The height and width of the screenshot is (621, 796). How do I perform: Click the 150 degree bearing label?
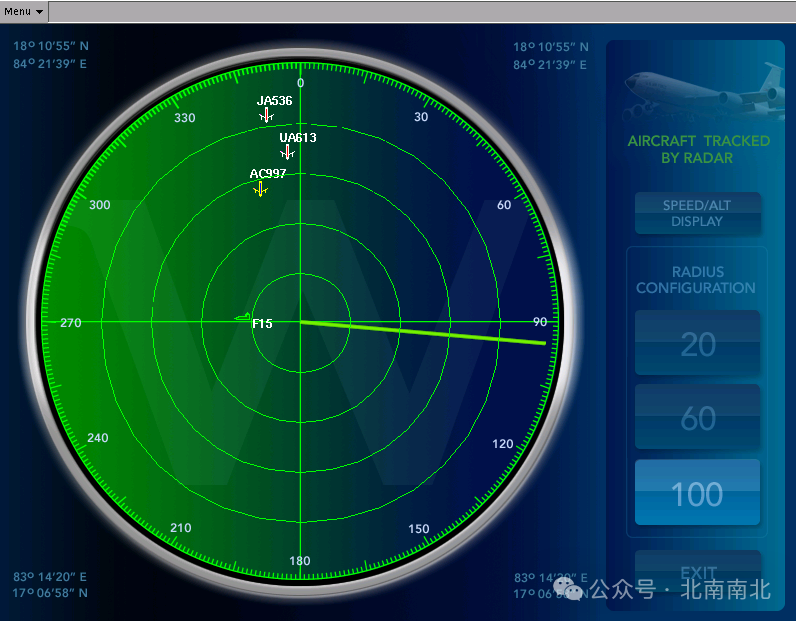[419, 529]
